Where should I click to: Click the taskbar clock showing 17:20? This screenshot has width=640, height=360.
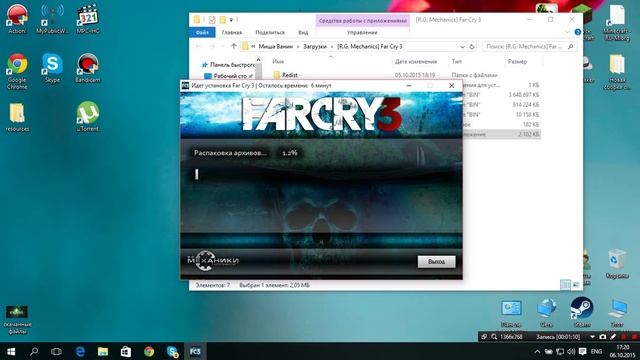(x=623, y=351)
